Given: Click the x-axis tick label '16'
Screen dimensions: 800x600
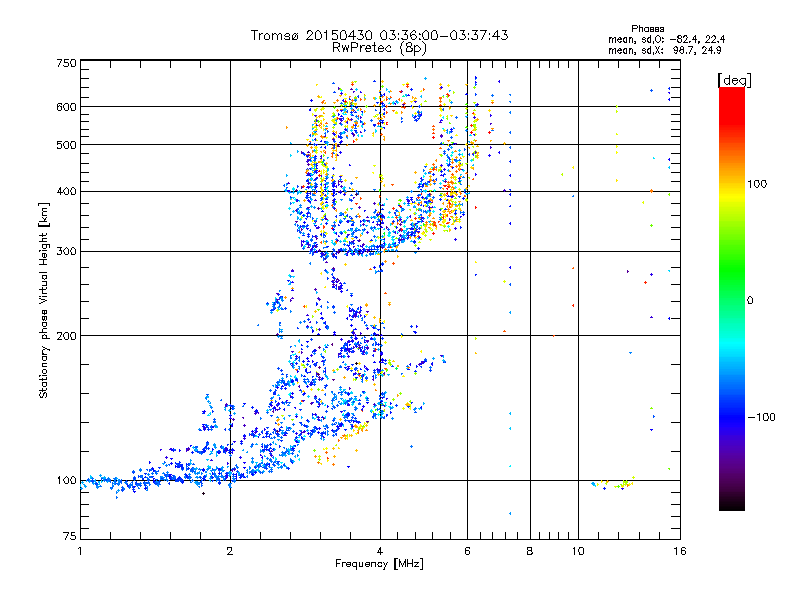Looking at the screenshot, I should coord(680,551).
